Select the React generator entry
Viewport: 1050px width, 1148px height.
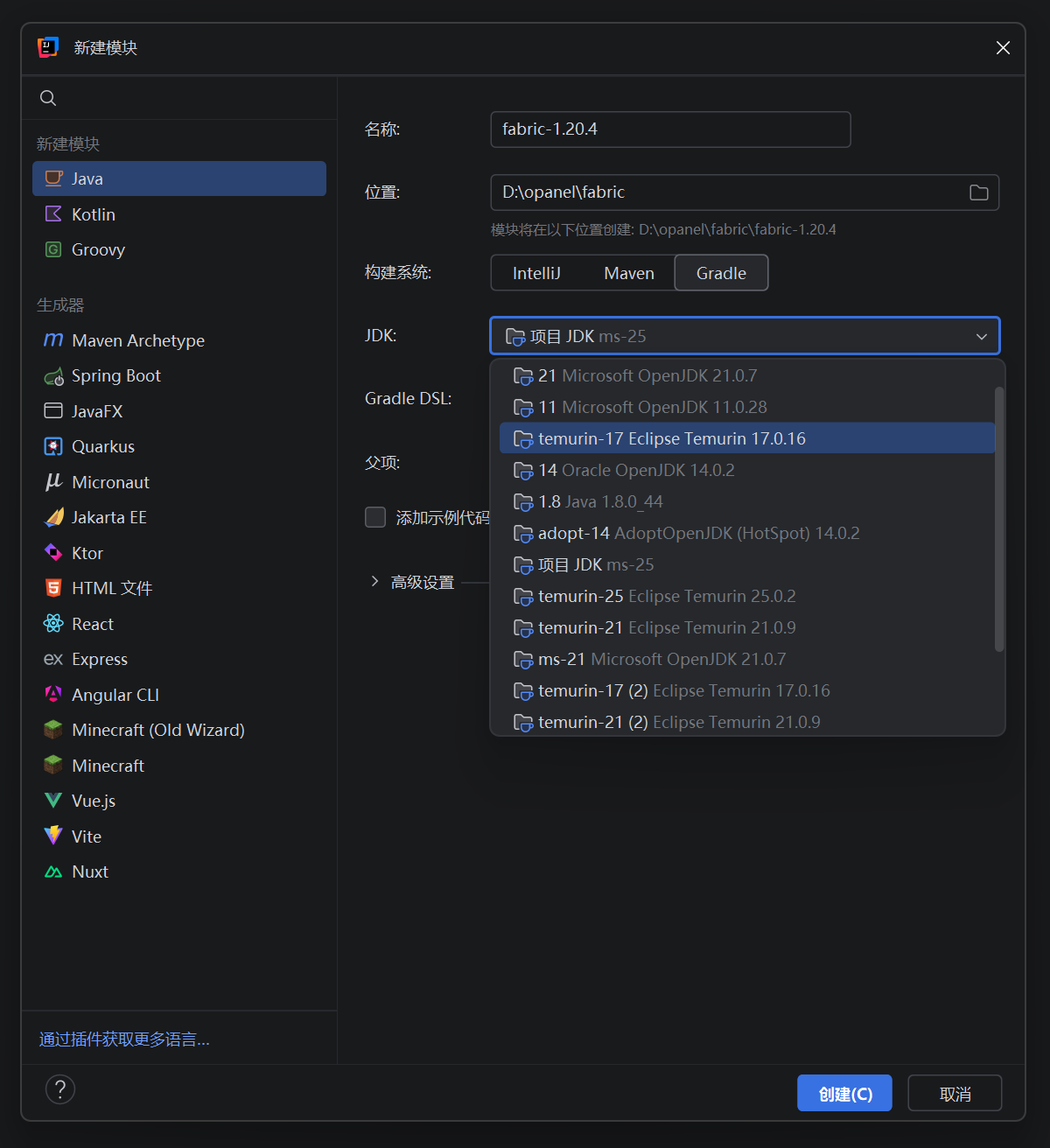pos(179,624)
